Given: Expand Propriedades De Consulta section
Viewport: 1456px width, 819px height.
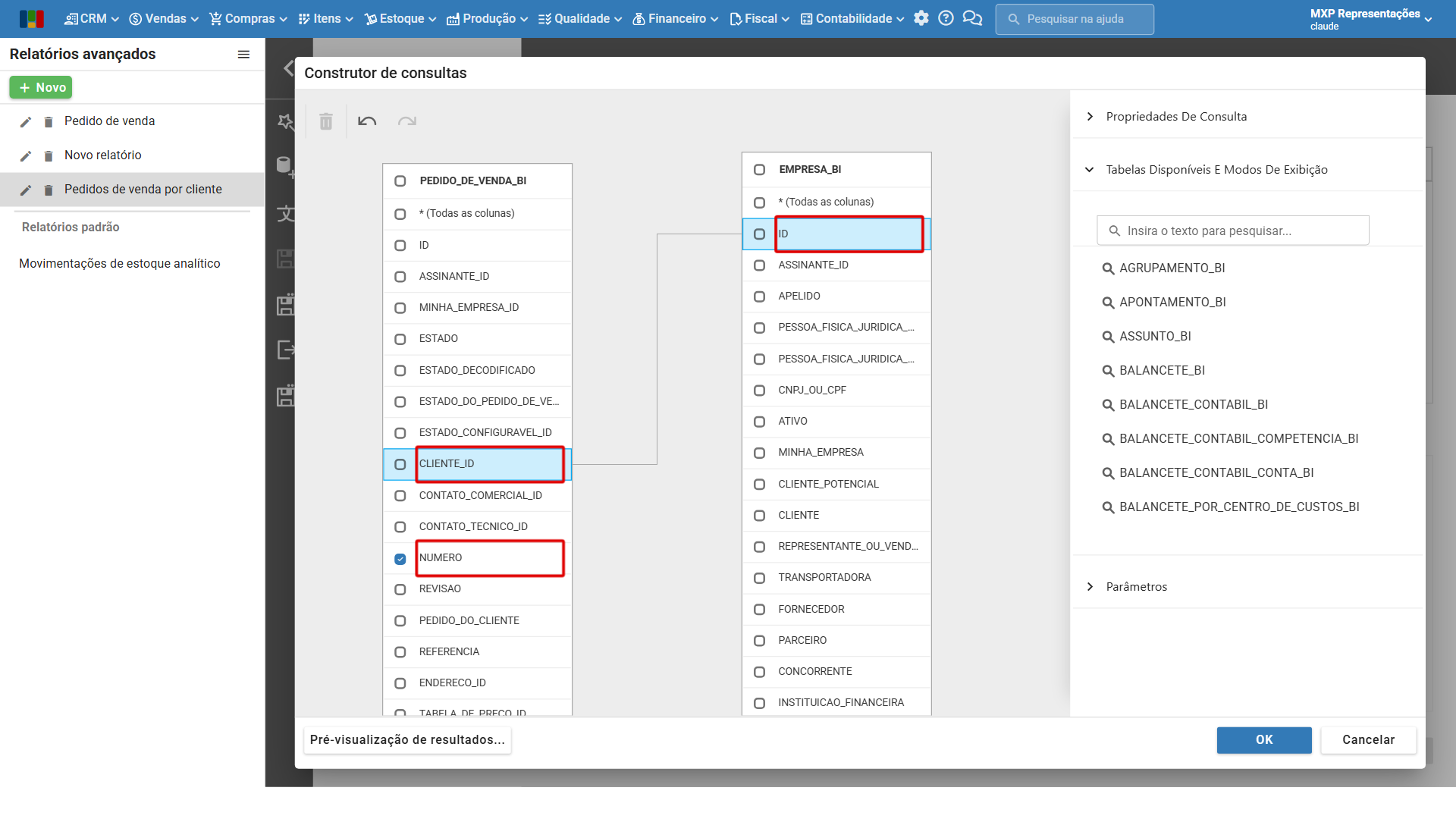Looking at the screenshot, I should (x=1090, y=117).
